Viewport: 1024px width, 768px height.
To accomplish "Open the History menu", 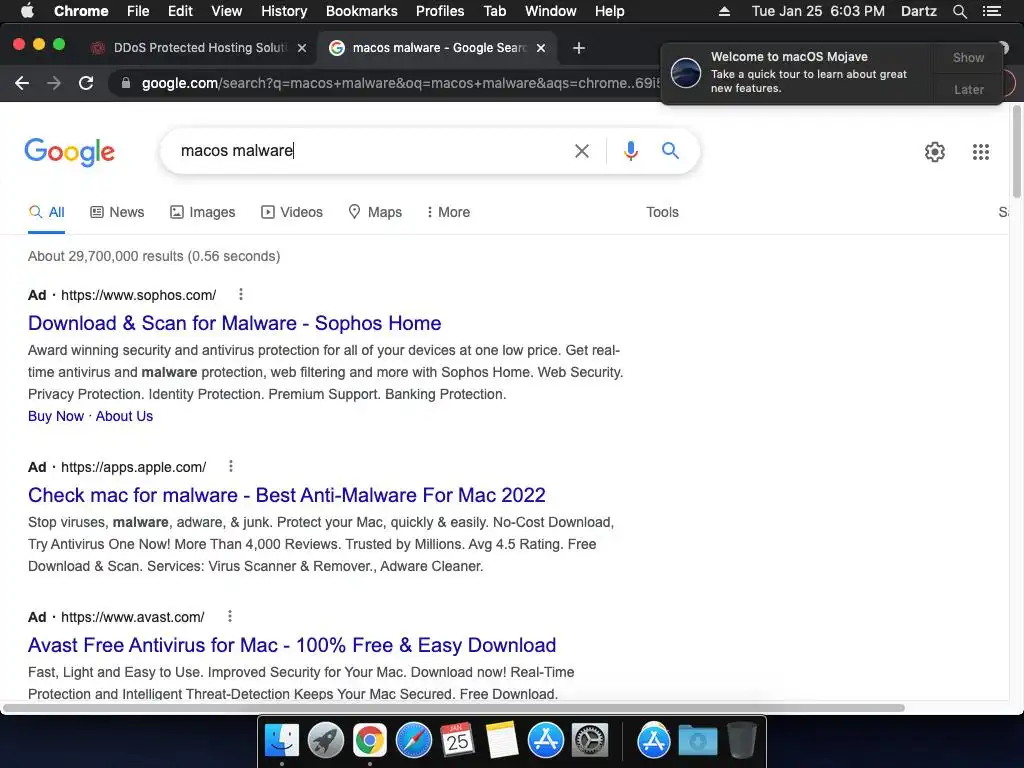I will click(284, 11).
